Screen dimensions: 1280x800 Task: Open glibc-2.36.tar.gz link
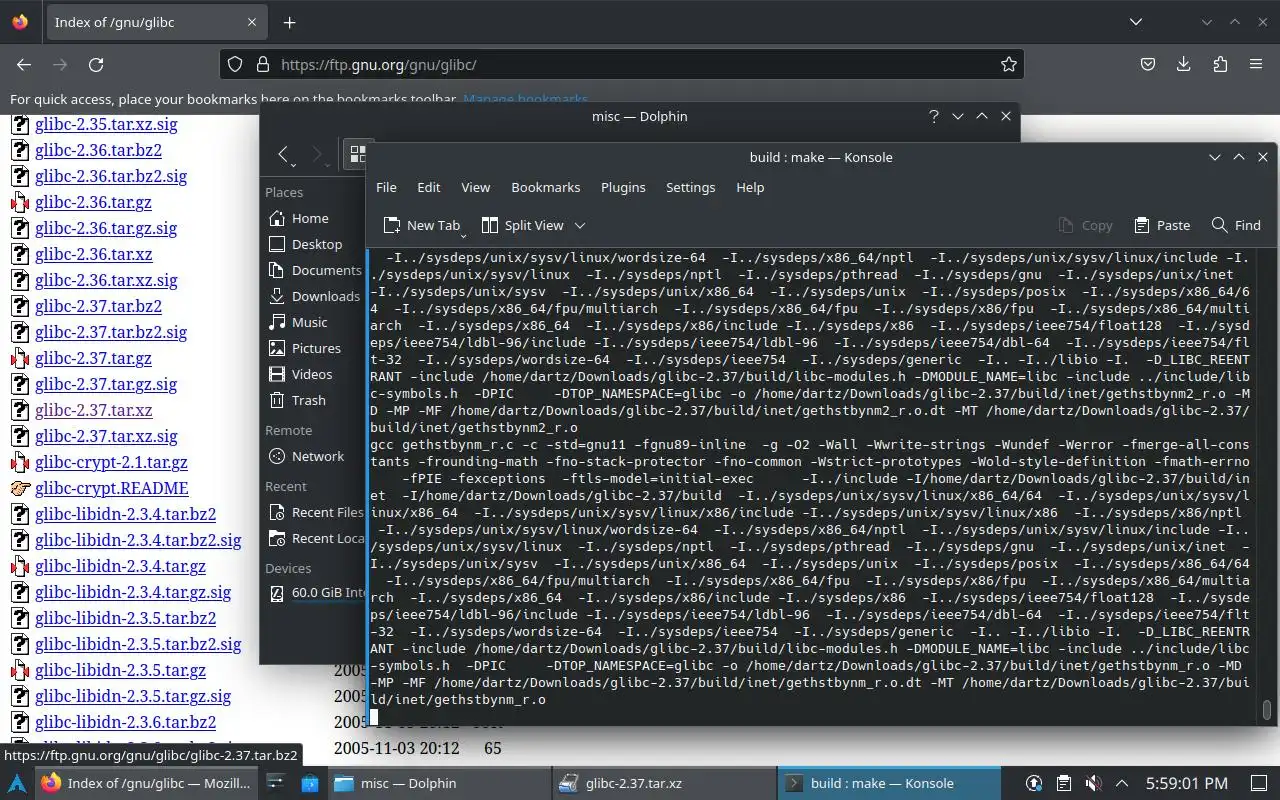(93, 202)
